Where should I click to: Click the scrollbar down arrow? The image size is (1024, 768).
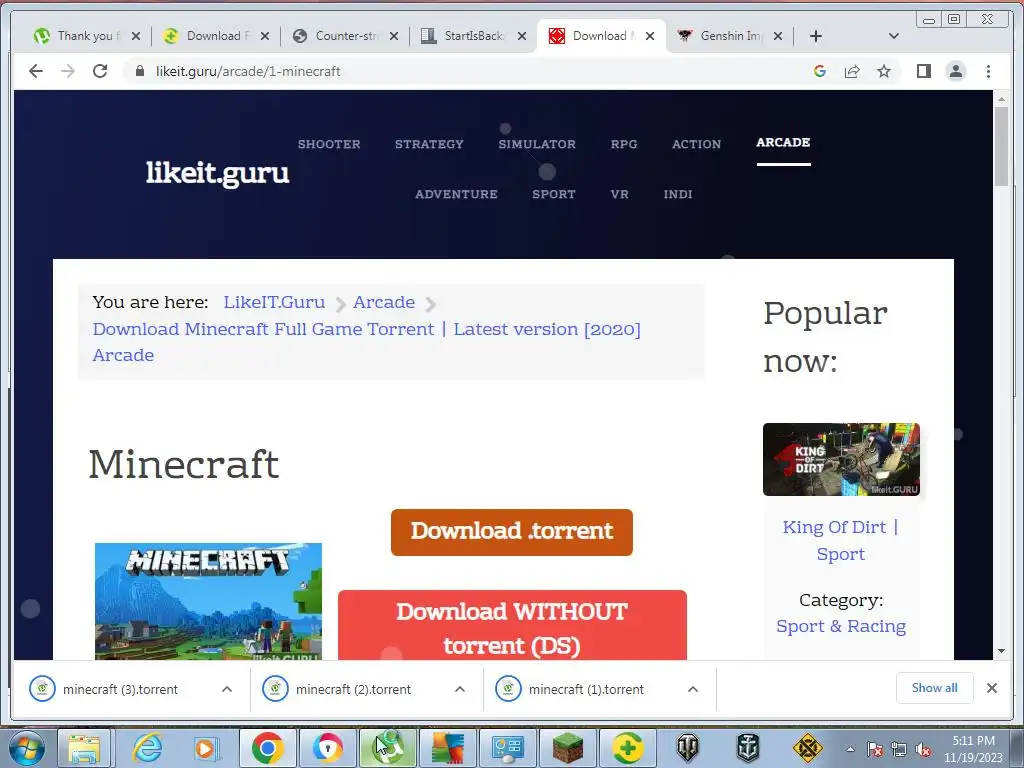click(x=1001, y=651)
